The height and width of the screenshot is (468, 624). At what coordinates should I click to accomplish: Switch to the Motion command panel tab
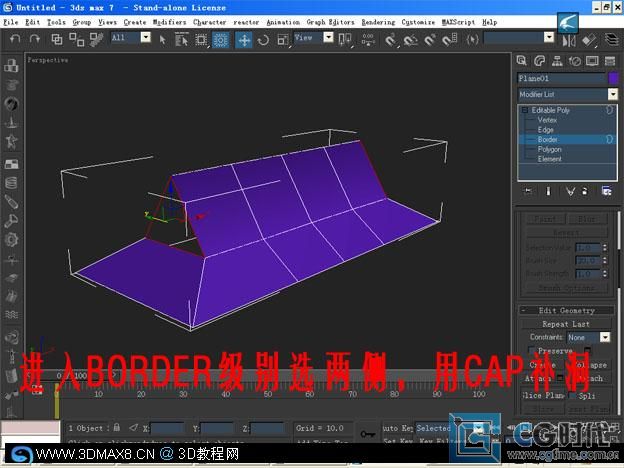(575, 61)
